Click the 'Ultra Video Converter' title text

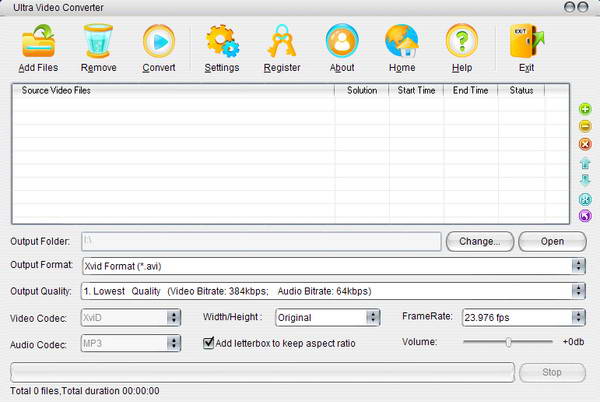[58, 7]
